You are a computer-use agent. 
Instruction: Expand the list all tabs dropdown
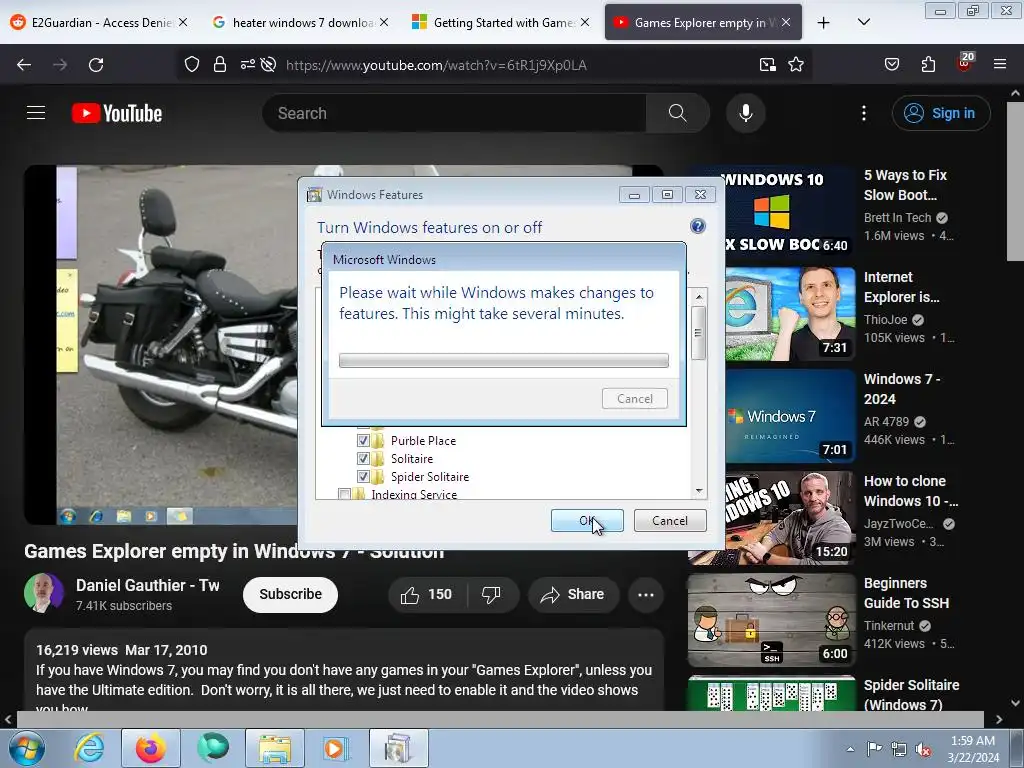(863, 22)
